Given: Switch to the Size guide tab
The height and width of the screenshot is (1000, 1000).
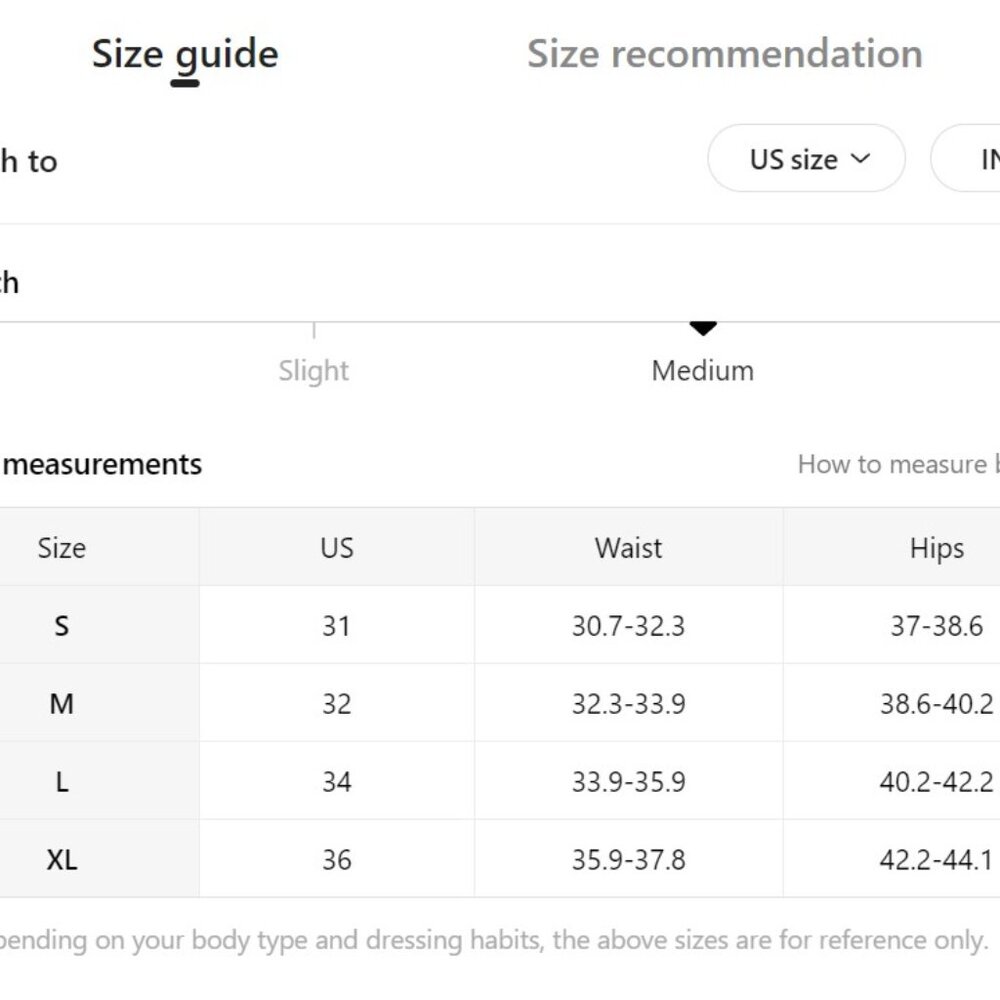Looking at the screenshot, I should click(x=185, y=54).
